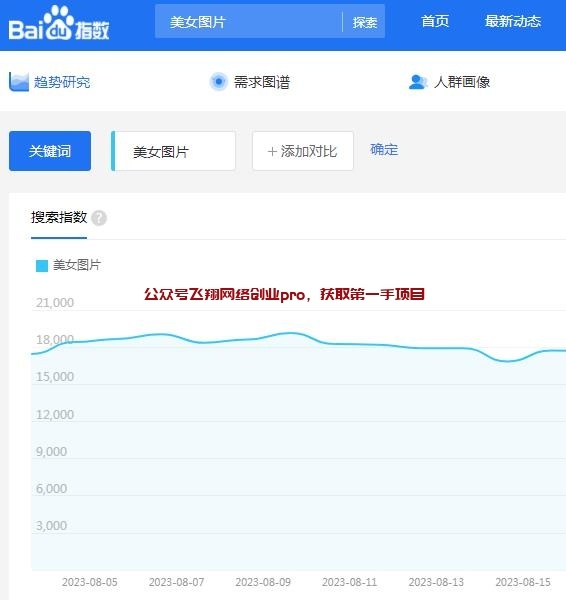
Task: Click the 15,000 axis label
Action: [x=55, y=377]
